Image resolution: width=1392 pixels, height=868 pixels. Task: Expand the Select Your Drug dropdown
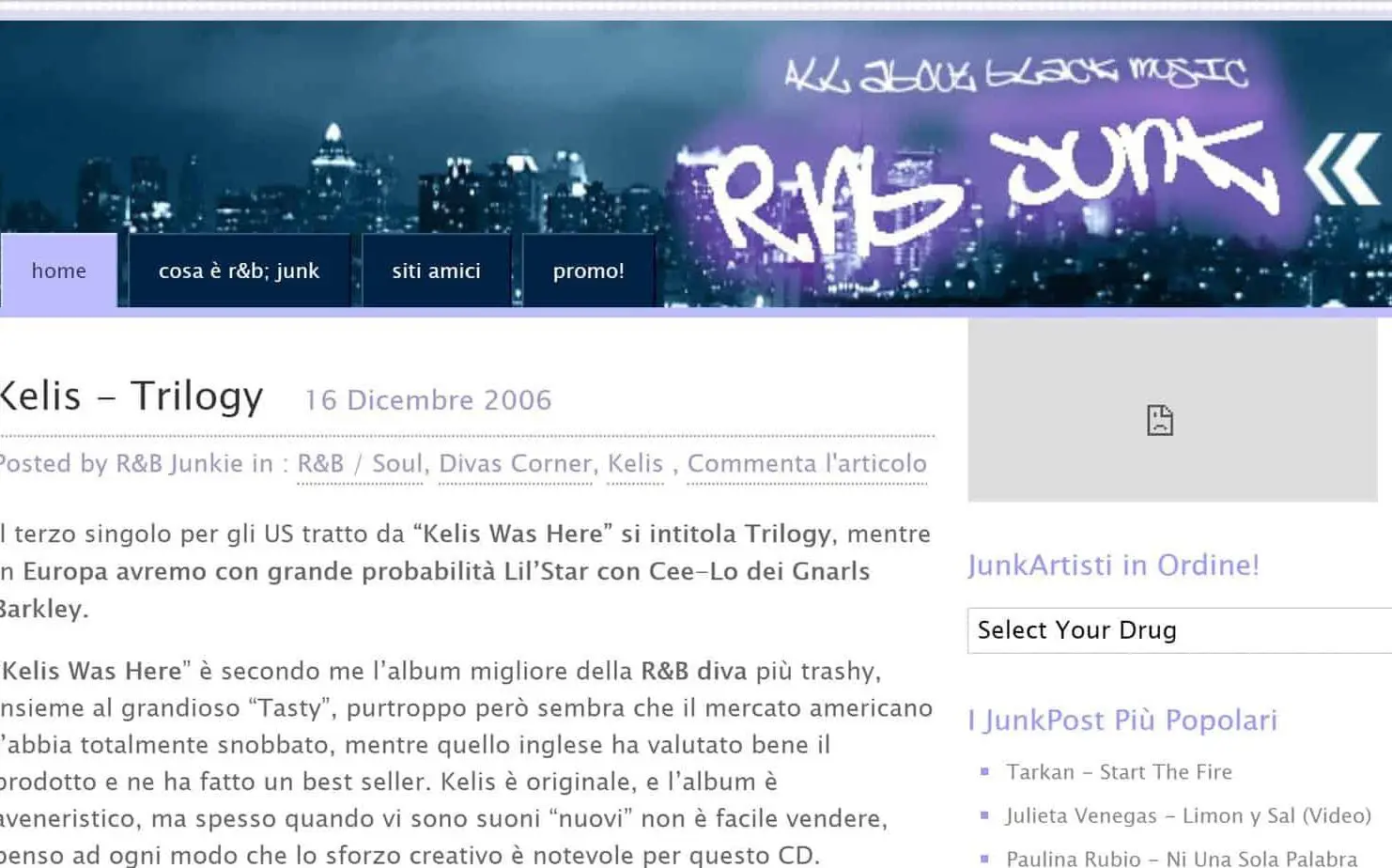click(x=1180, y=630)
